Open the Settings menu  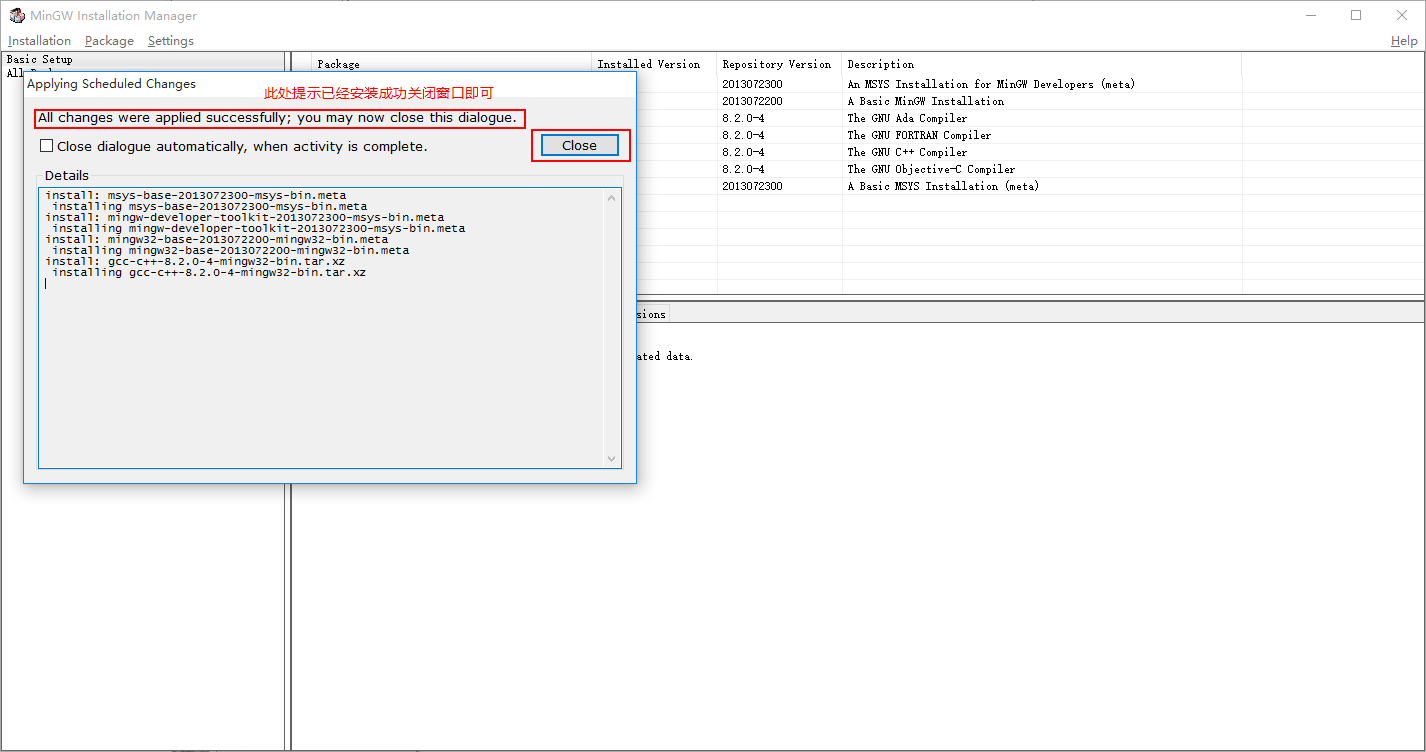(x=171, y=41)
